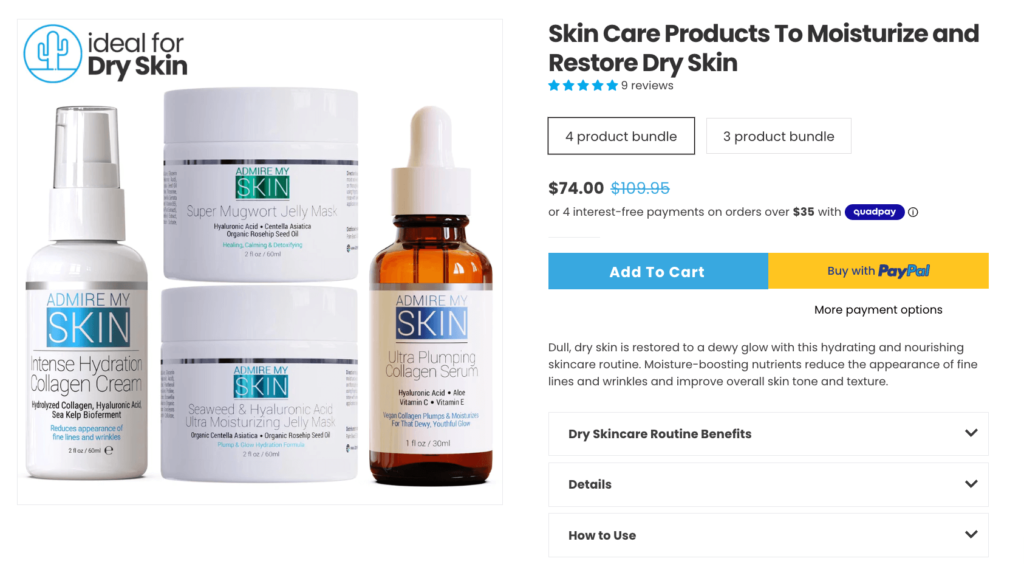
Task: Expand the How to Use section
Action: click(x=768, y=535)
